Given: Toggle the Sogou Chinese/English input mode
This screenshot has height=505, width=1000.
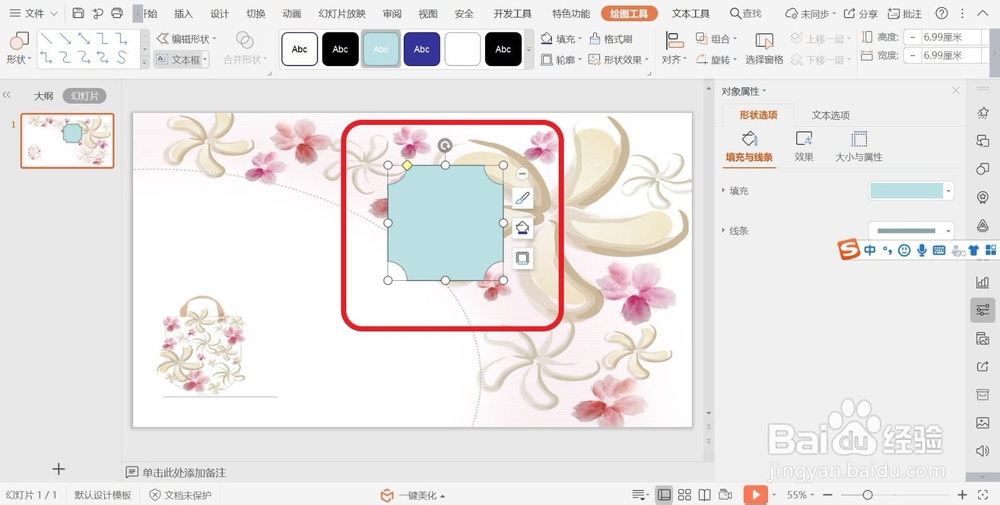Looking at the screenshot, I should [870, 251].
